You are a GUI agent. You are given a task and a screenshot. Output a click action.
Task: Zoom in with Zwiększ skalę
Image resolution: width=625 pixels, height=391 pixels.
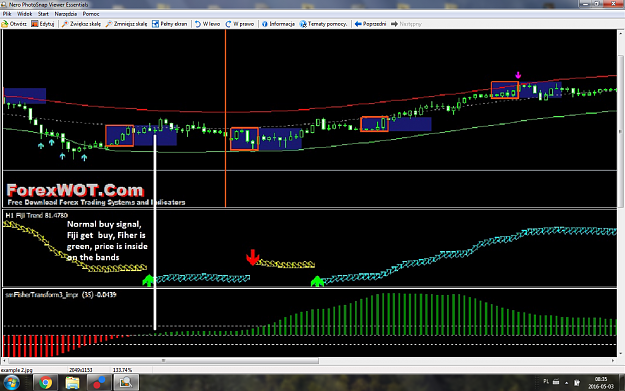[81, 24]
